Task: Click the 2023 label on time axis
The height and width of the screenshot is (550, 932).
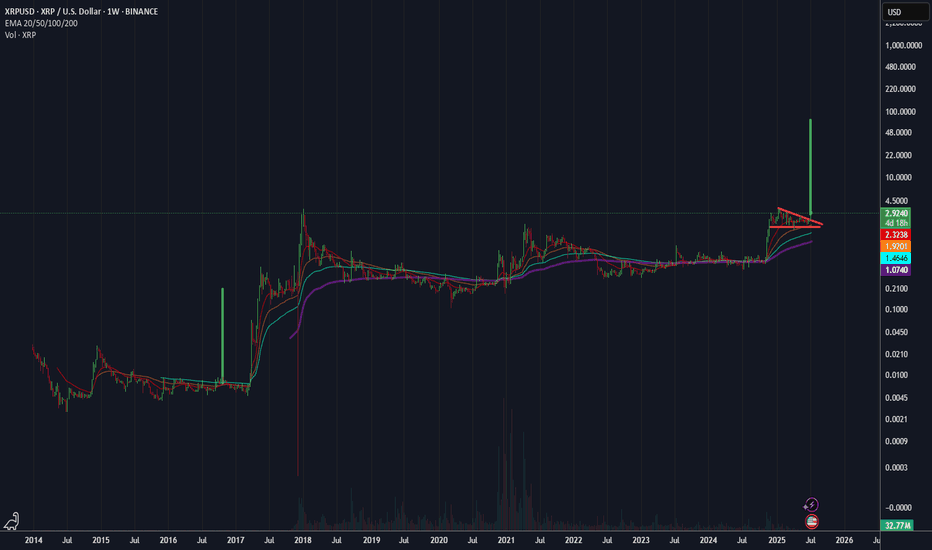Action: click(641, 540)
